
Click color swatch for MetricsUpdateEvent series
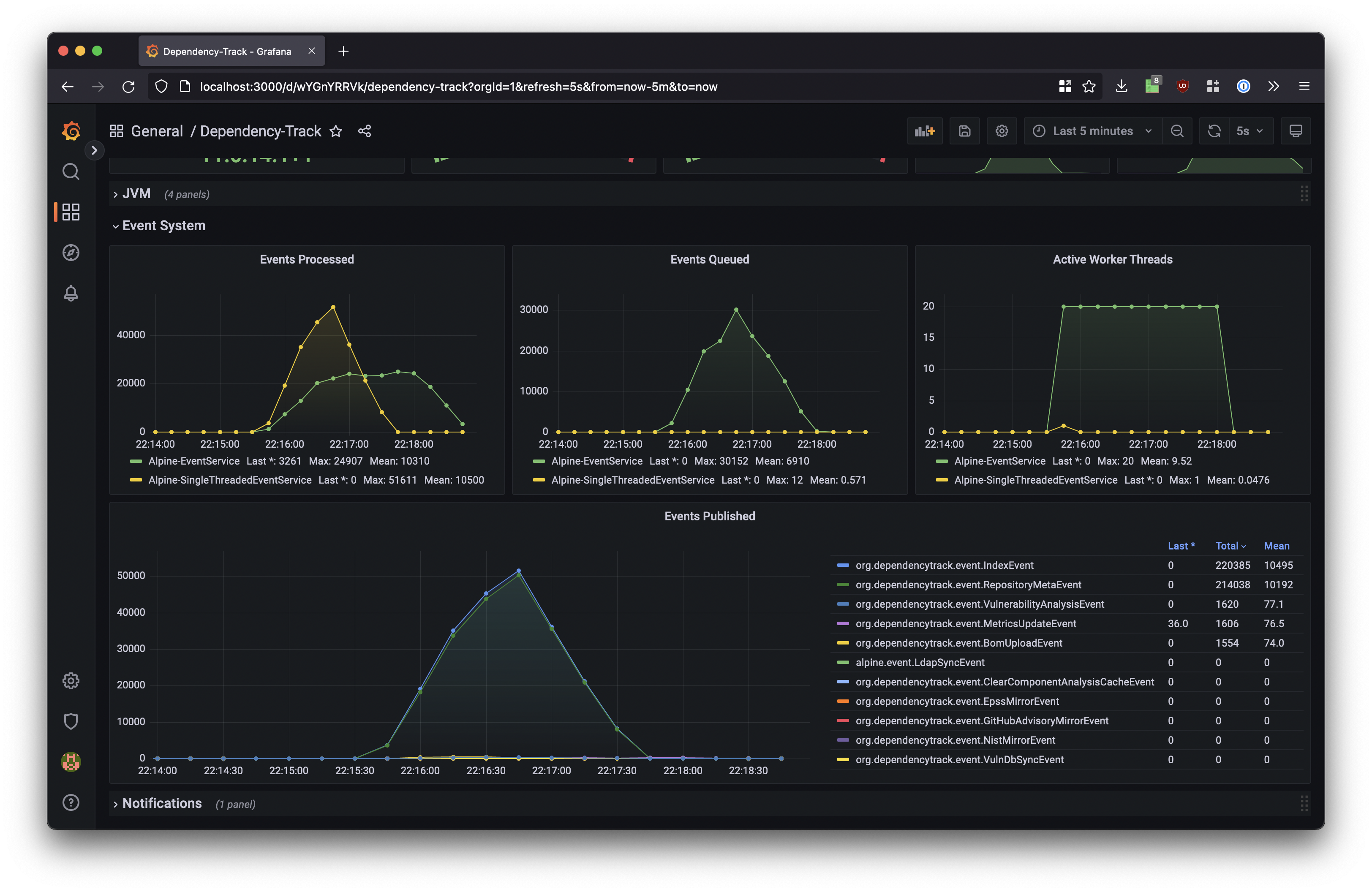click(843, 624)
